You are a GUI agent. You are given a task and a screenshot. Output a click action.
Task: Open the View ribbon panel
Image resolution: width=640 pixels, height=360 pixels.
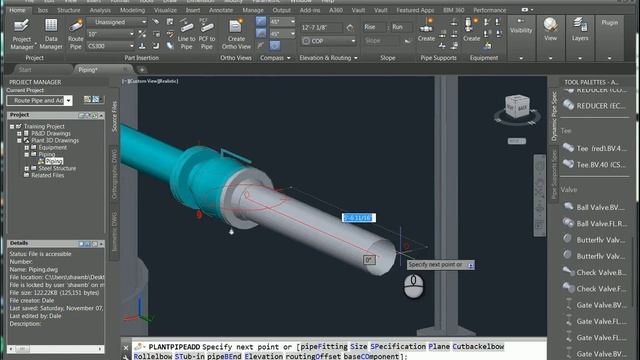tap(550, 30)
